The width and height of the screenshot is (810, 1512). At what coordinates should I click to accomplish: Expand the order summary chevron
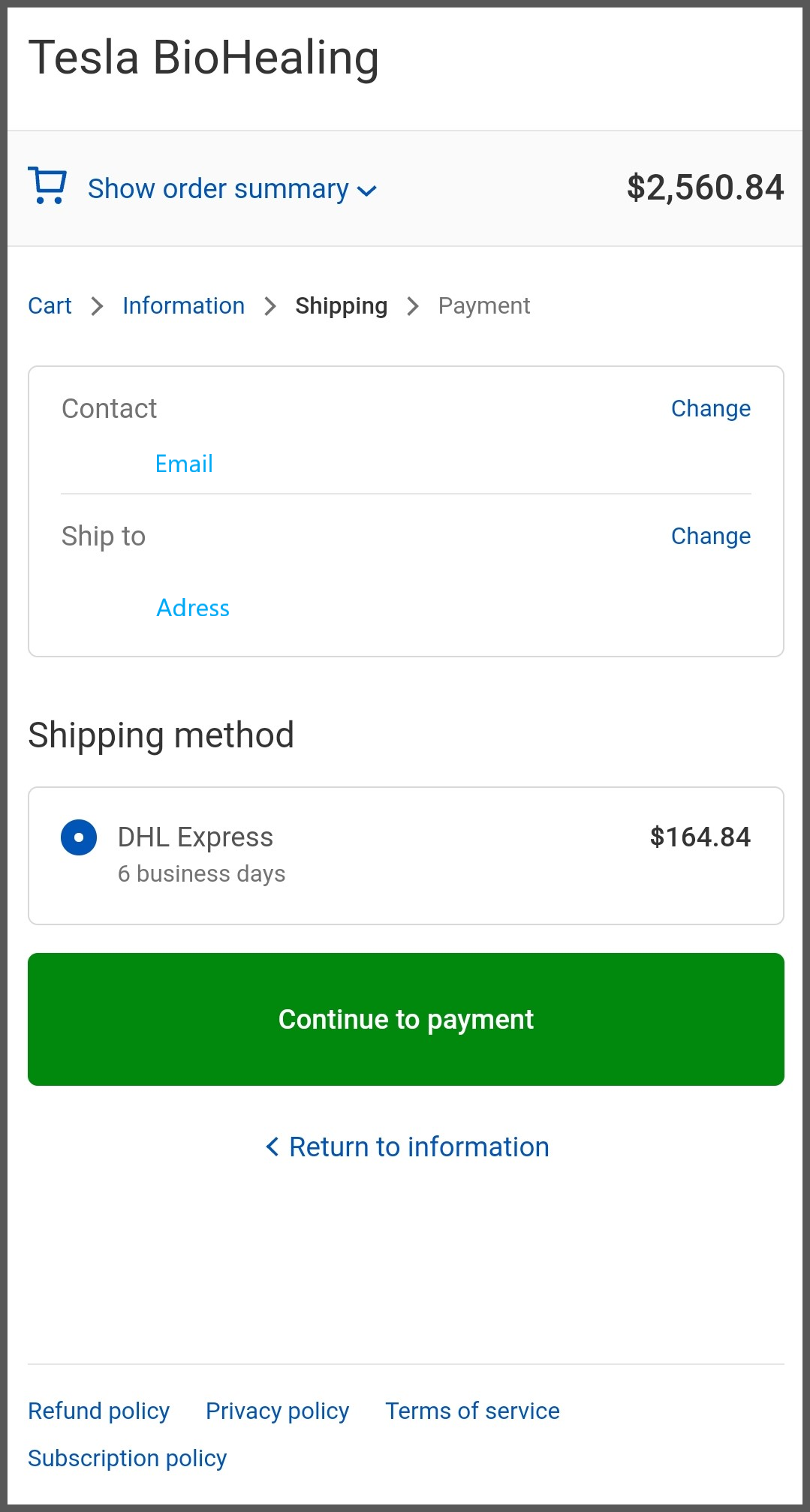tap(366, 191)
